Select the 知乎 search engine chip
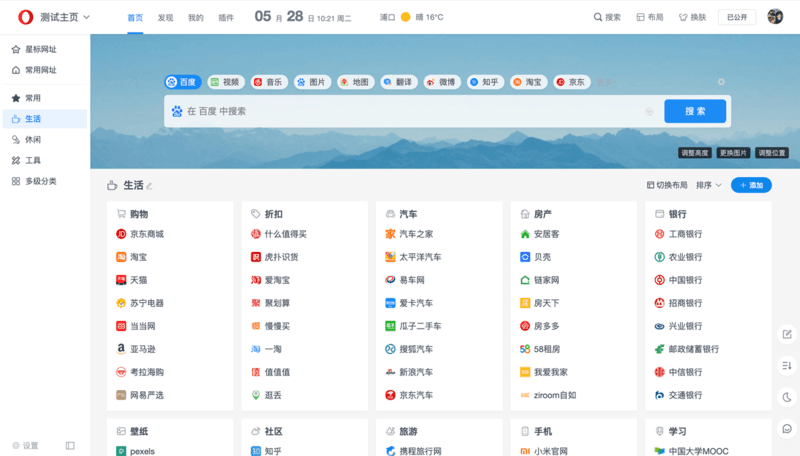 [485, 82]
